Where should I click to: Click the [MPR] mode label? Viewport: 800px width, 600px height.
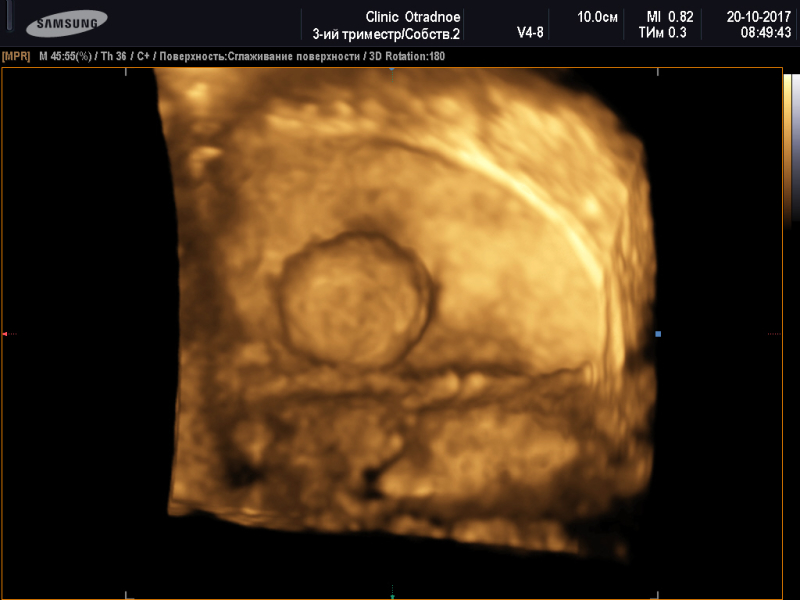click(16, 56)
